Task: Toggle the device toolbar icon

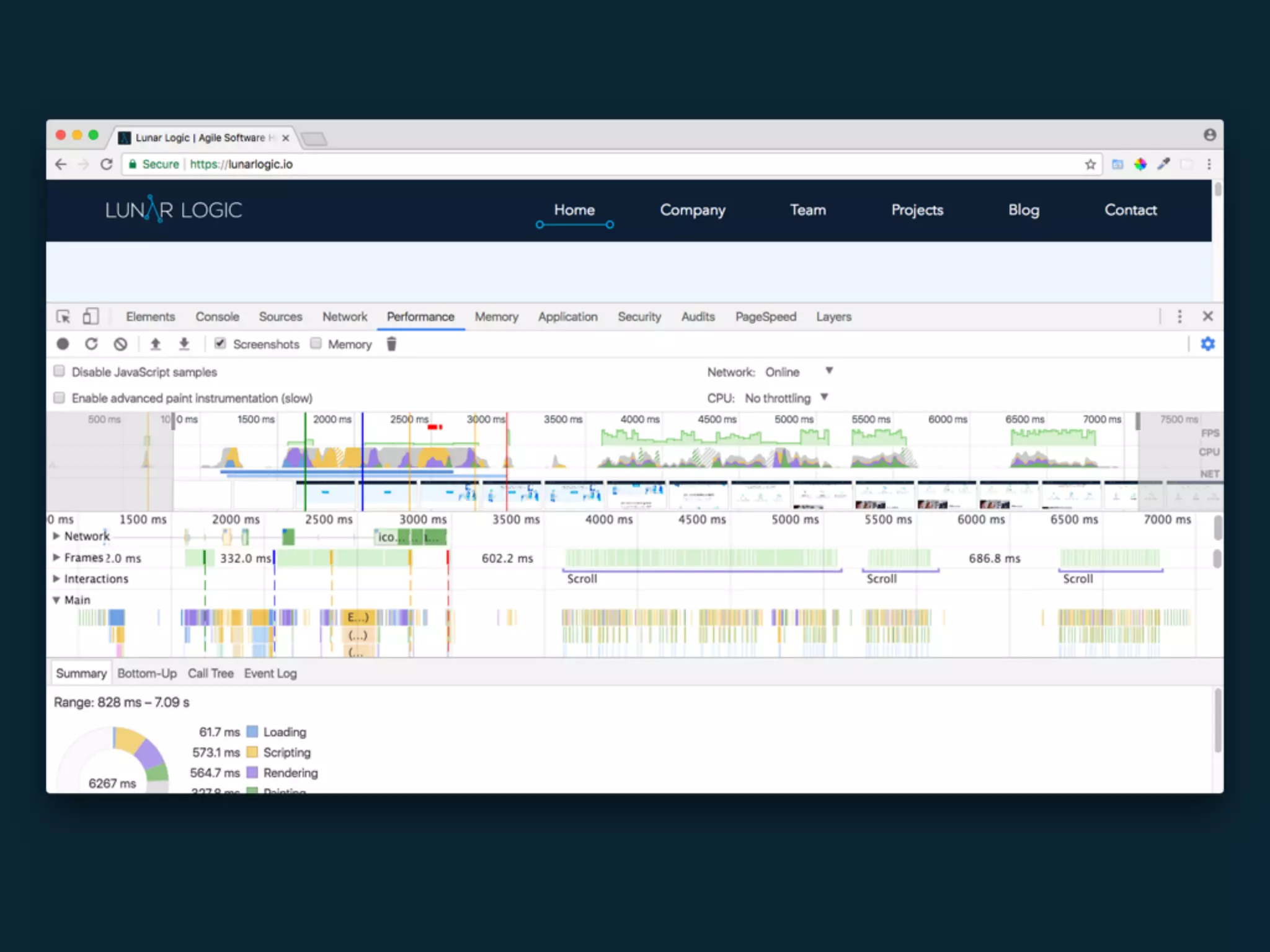Action: pos(91,317)
